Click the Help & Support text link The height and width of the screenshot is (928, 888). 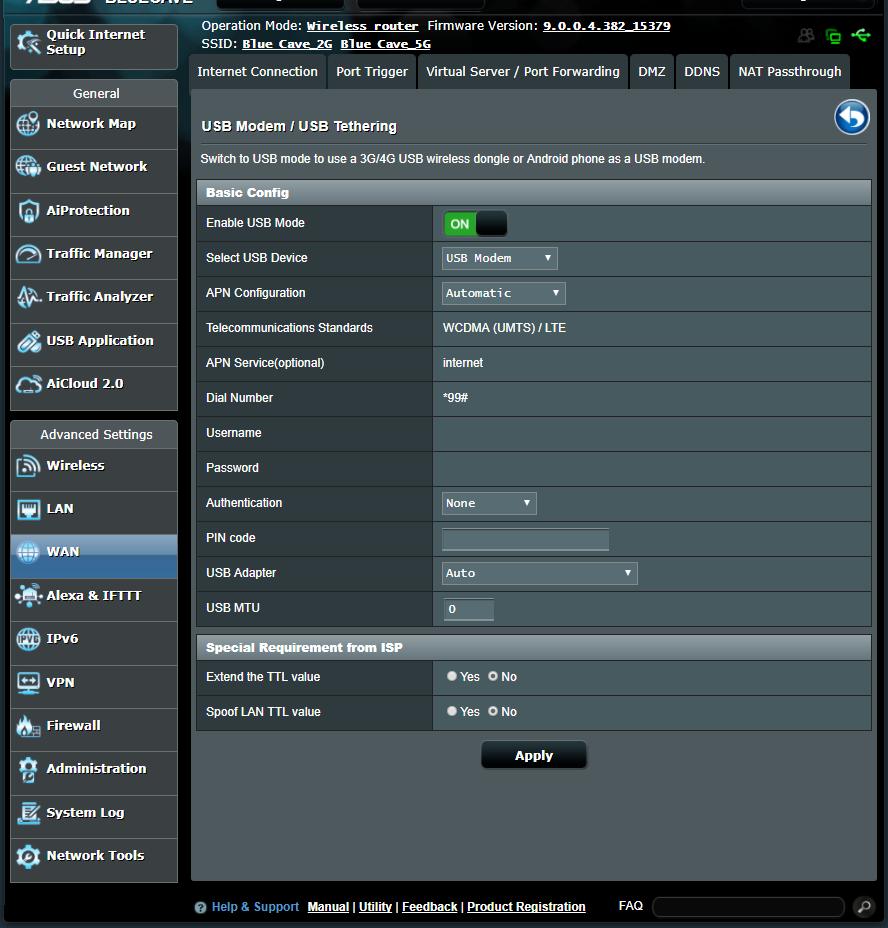(x=255, y=907)
